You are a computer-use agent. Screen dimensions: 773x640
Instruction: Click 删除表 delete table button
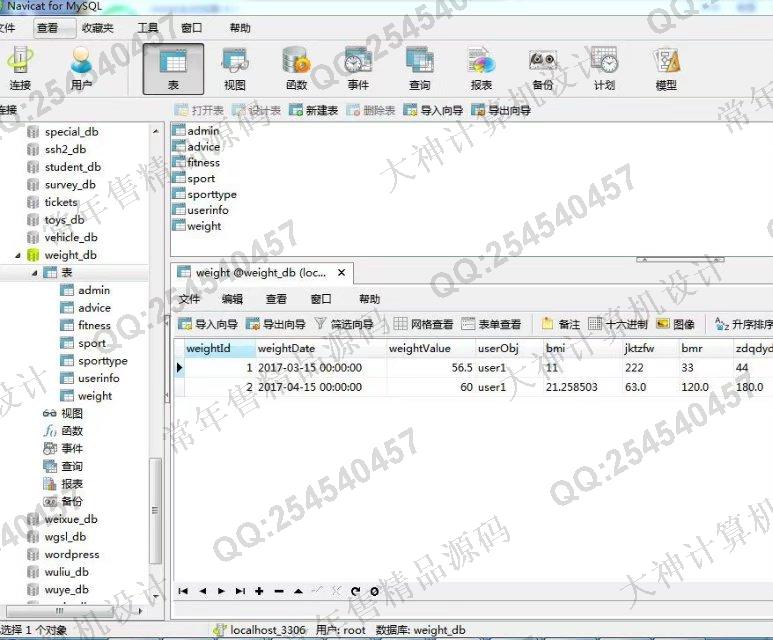(x=371, y=110)
